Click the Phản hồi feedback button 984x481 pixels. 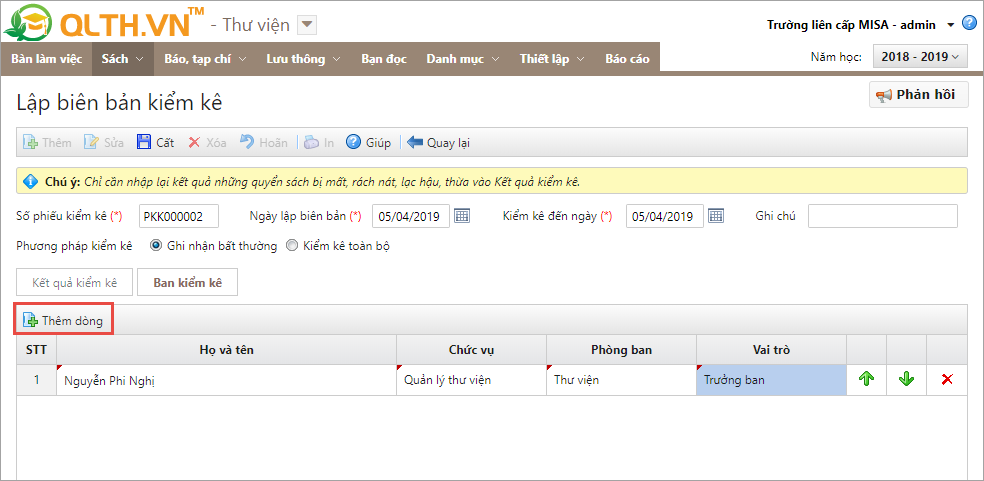(919, 95)
